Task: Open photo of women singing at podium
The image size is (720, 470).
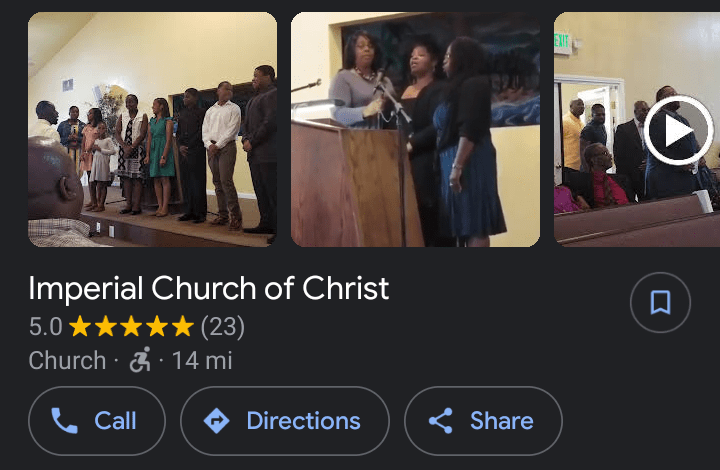Action: 416,129
